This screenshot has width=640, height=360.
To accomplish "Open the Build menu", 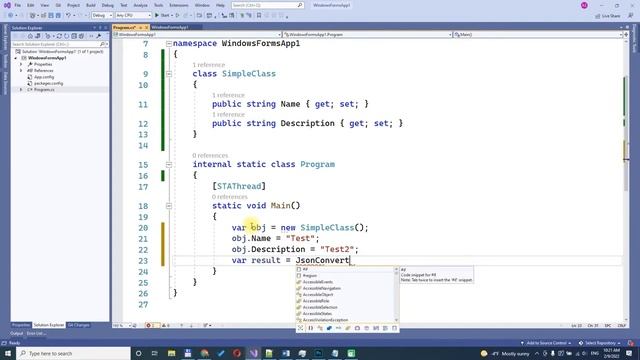I will tap(91, 5).
